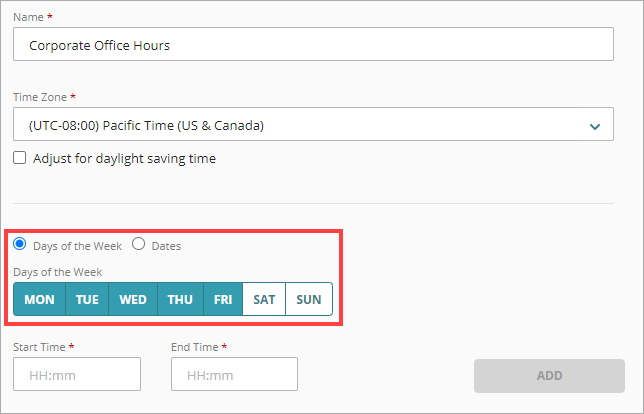Click the Time Zone dropdown chevron arrow

tap(595, 126)
